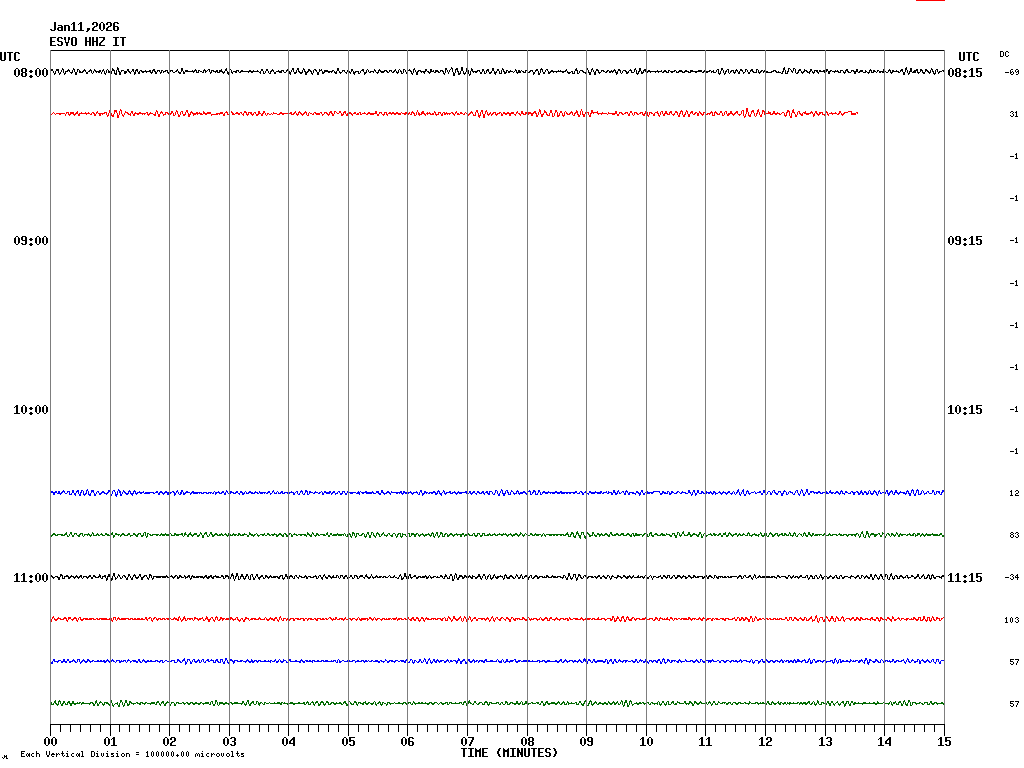Click the red marker at top right corner
Screen dimensions: 1024x768
930,1
